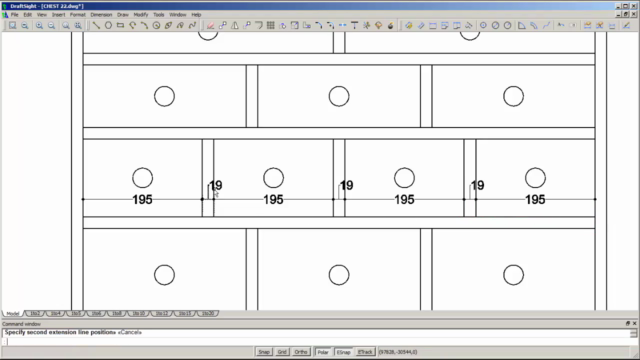Click the grid Pattern tool icon

pos(271,25)
